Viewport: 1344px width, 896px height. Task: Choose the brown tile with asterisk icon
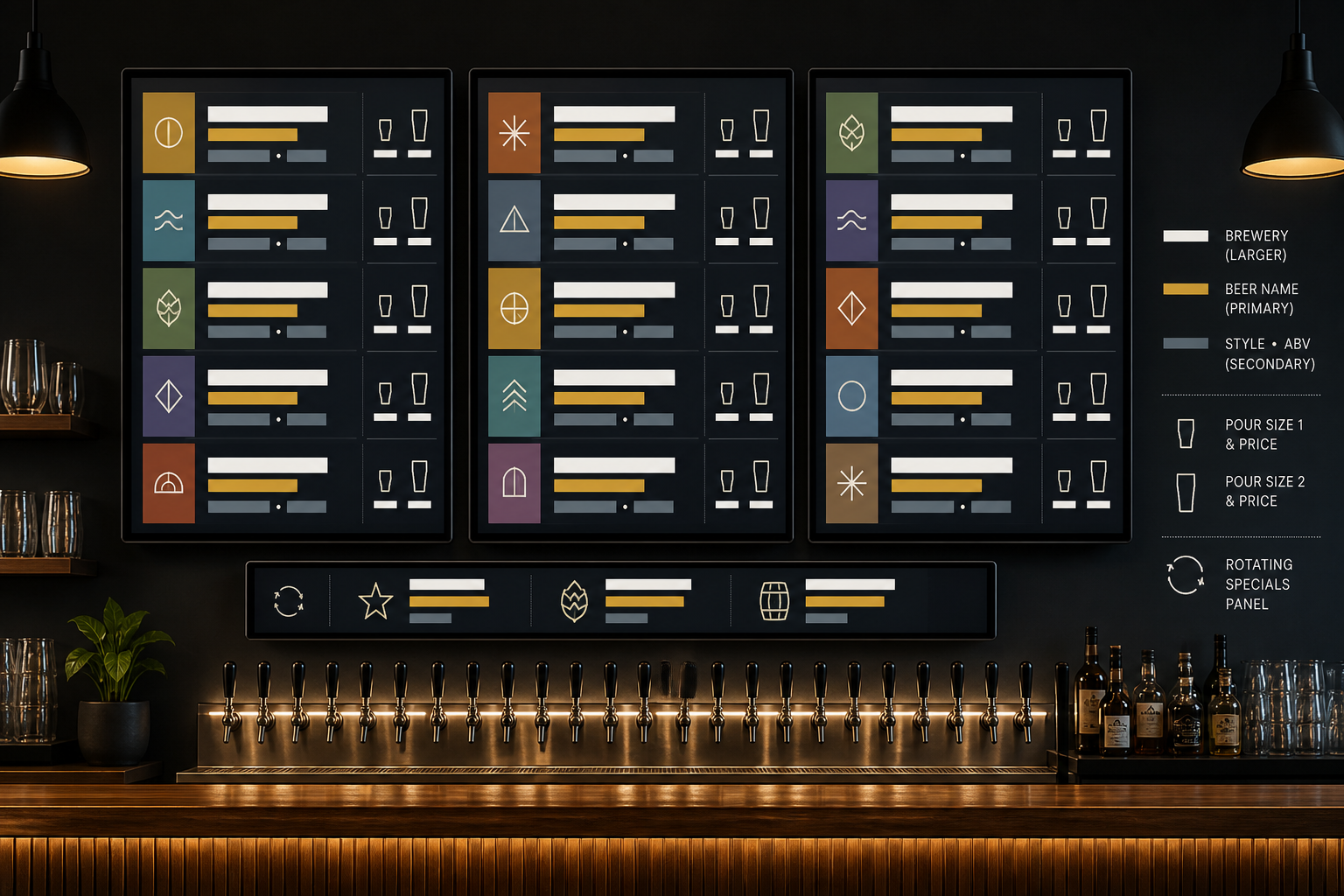851,484
